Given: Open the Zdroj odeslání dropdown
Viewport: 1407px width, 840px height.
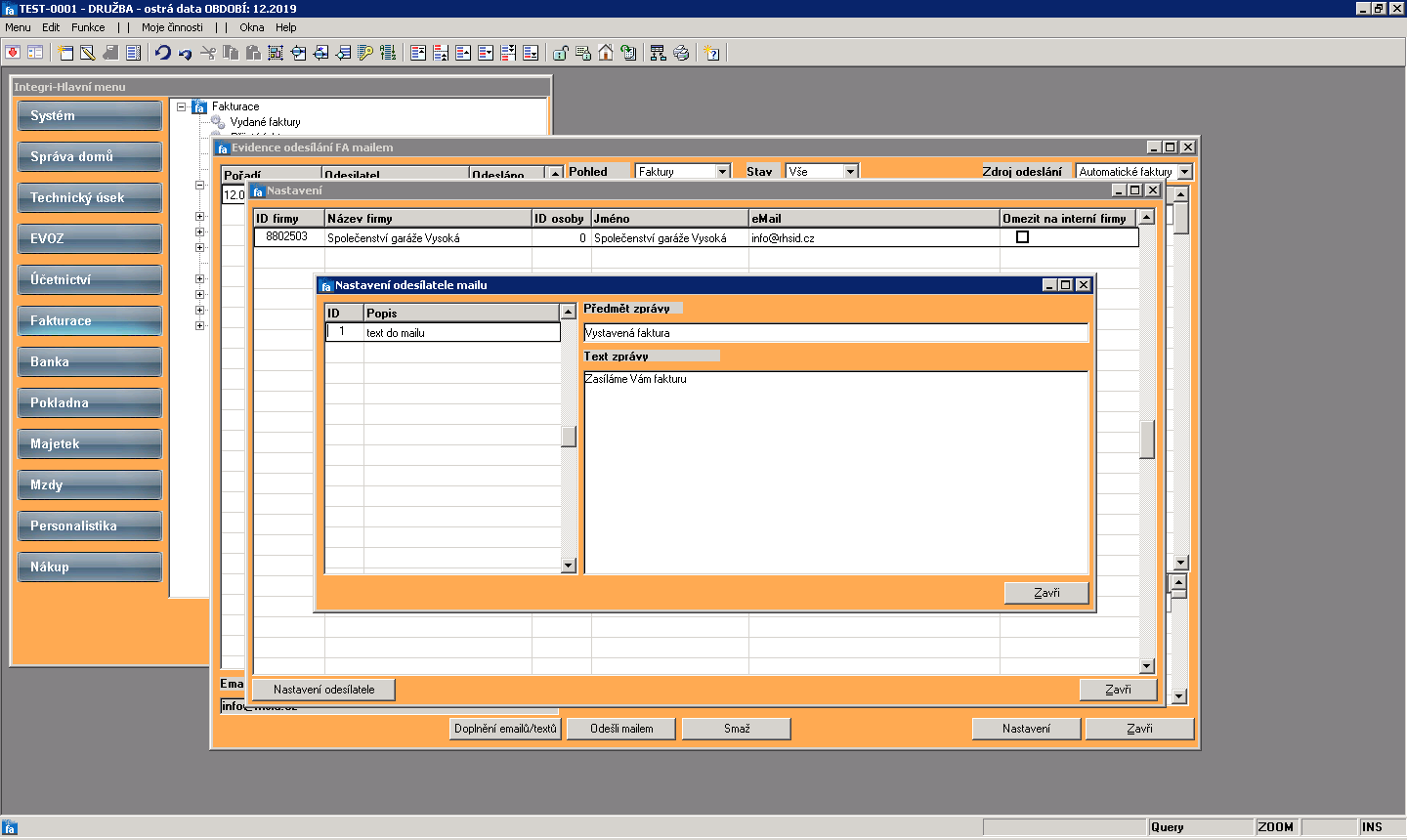Looking at the screenshot, I should (1185, 171).
